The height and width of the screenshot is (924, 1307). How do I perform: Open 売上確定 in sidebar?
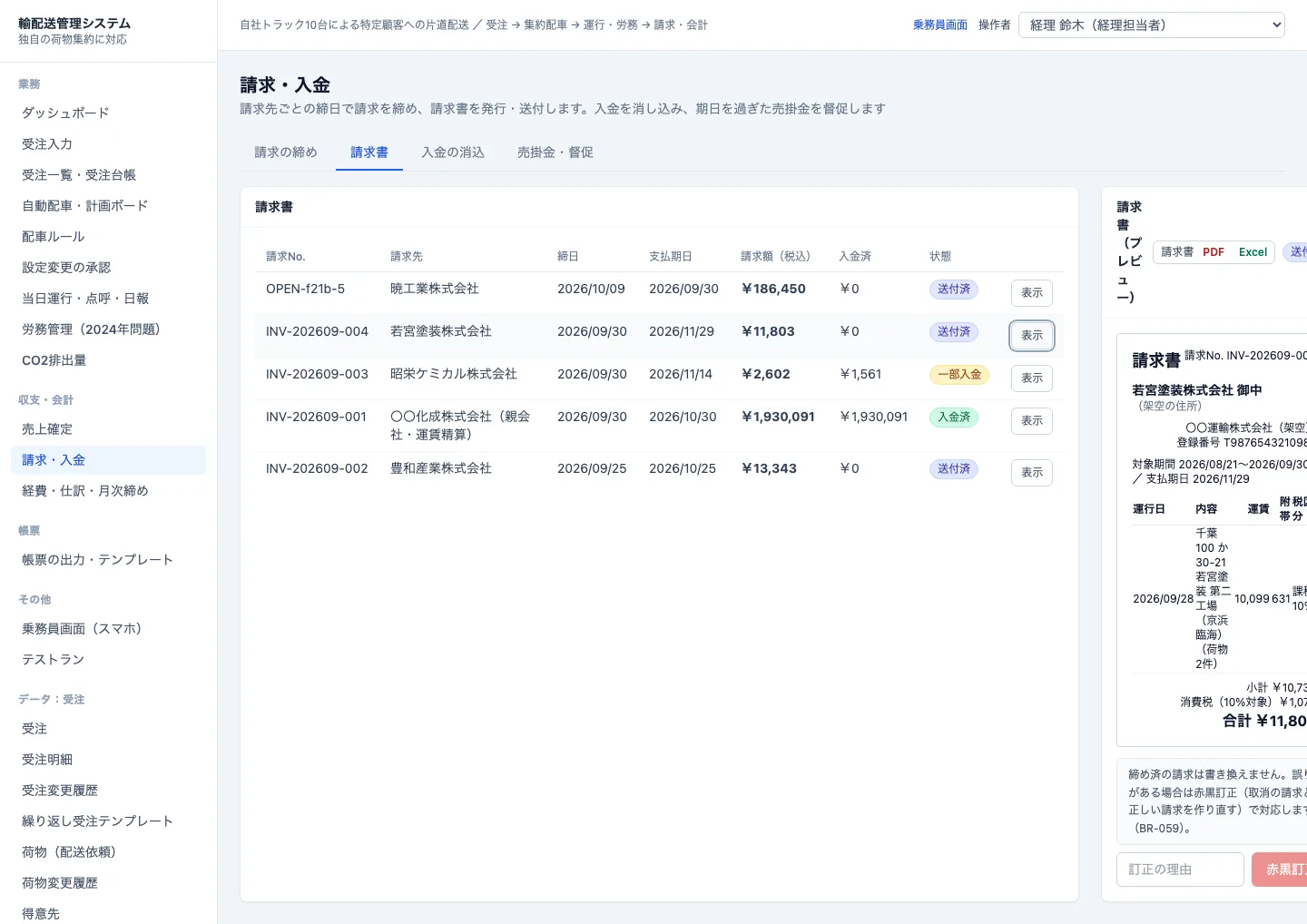(109, 428)
